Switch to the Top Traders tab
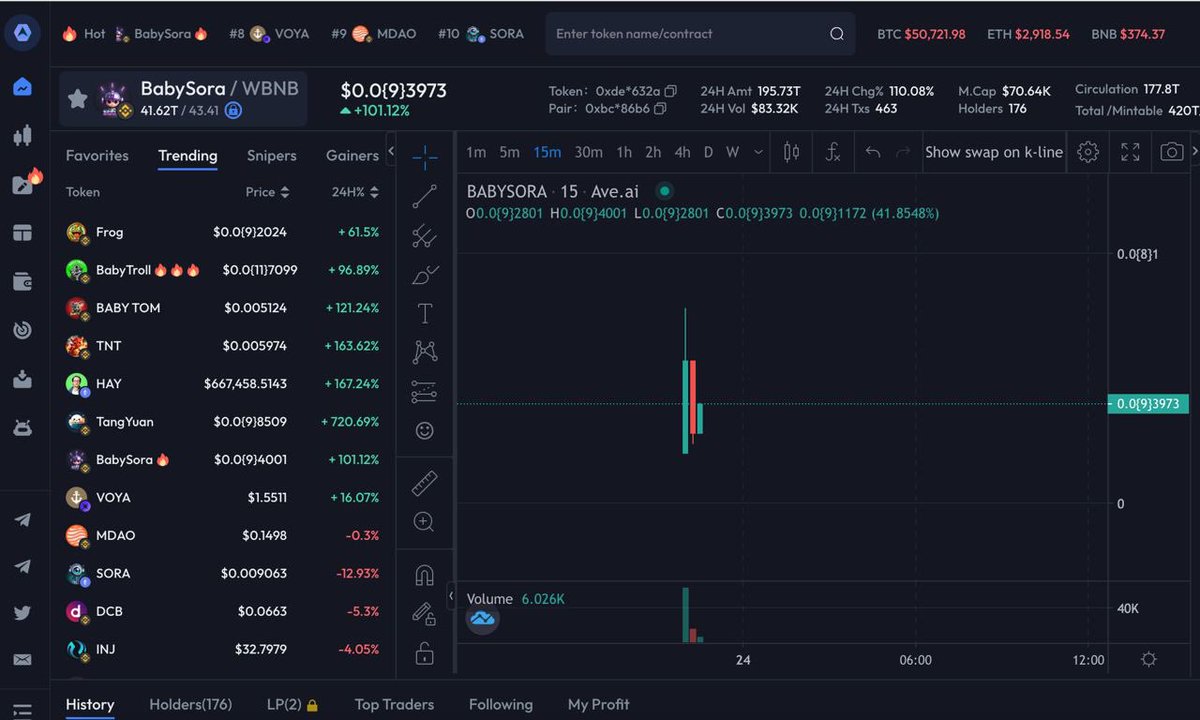This screenshot has height=720, width=1200. click(394, 704)
